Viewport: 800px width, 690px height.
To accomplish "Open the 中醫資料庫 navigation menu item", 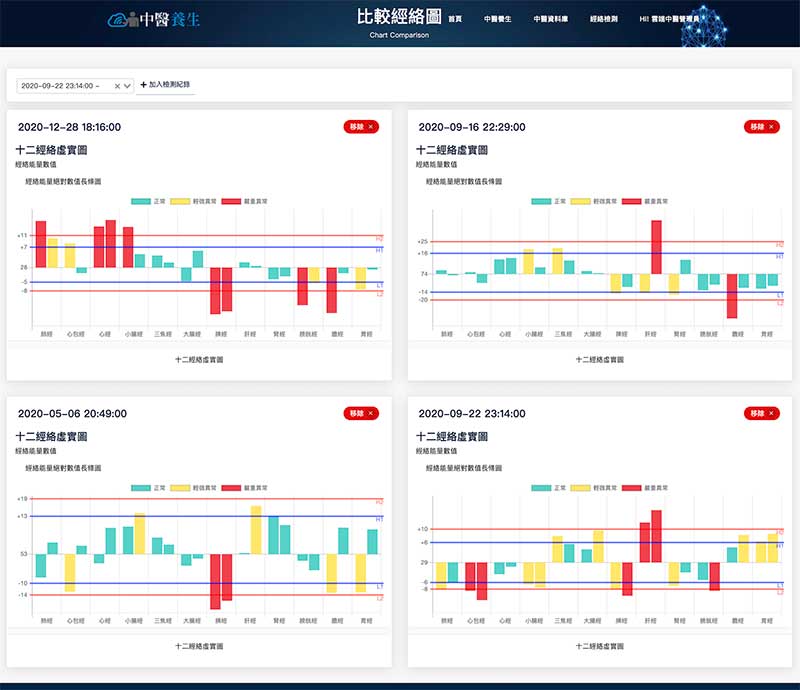I will 551,19.
